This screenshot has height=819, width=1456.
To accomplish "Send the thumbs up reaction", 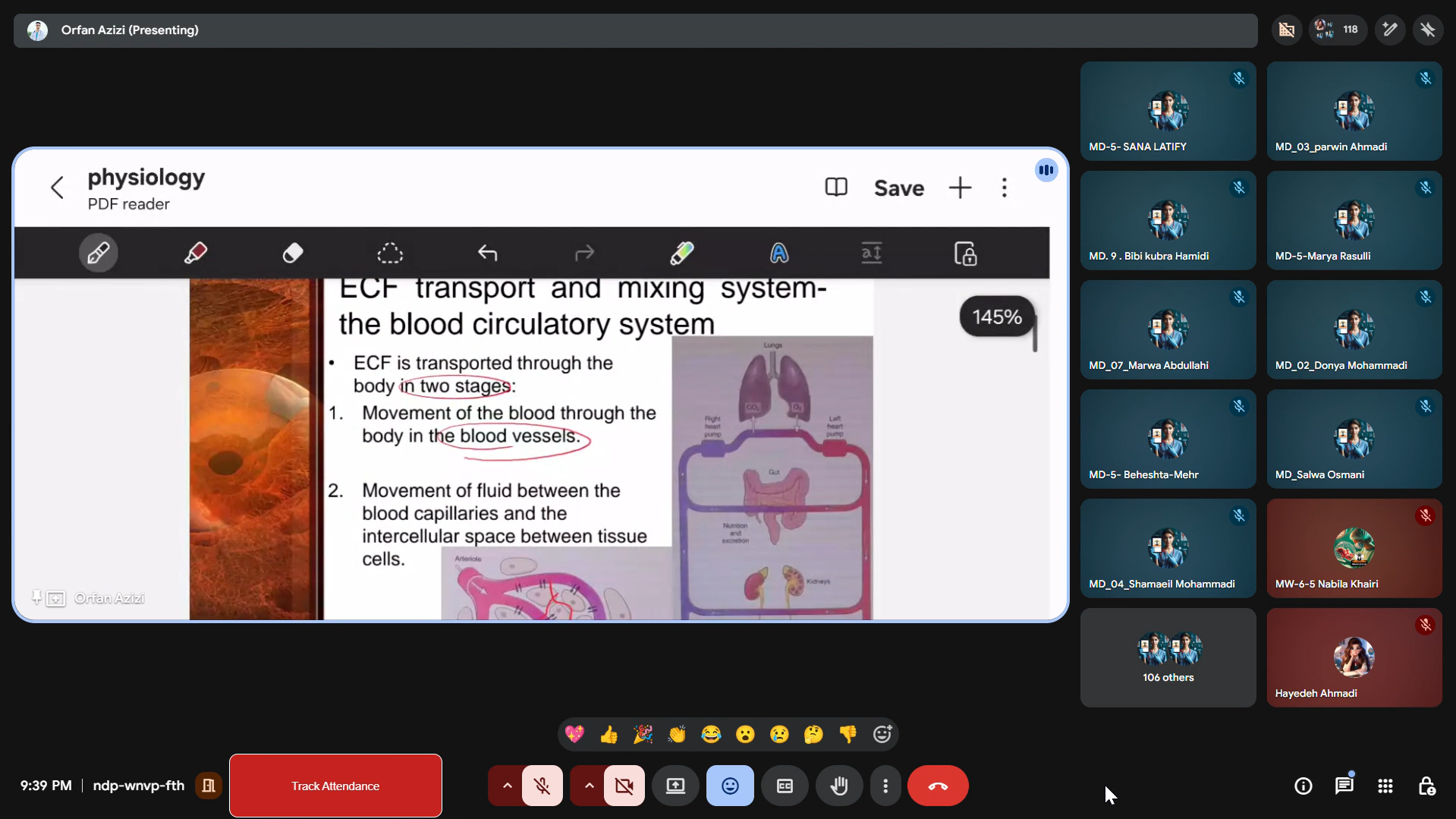I will pyautogui.click(x=609, y=734).
